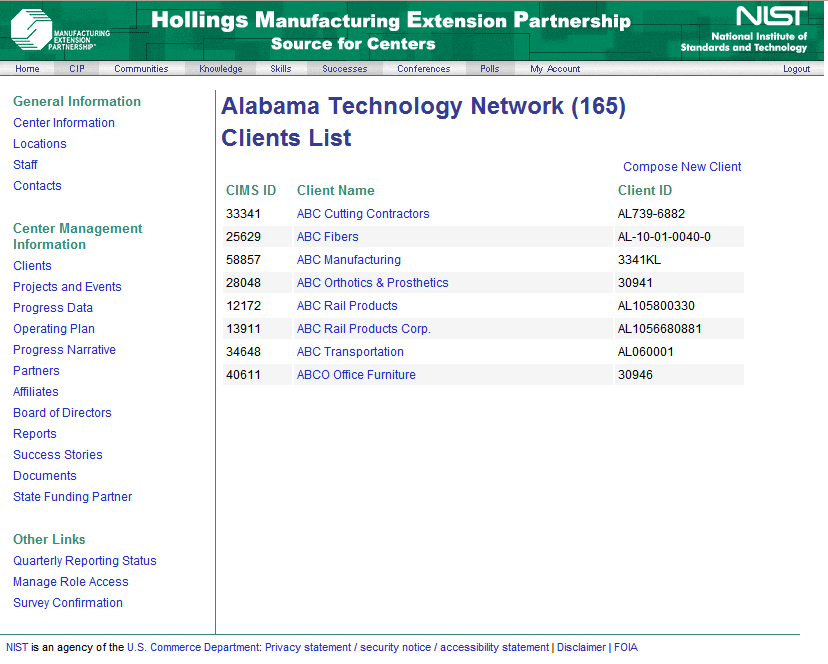Image resolution: width=828 pixels, height=664 pixels.
Task: Click the CIMS ID column header
Action: point(251,191)
